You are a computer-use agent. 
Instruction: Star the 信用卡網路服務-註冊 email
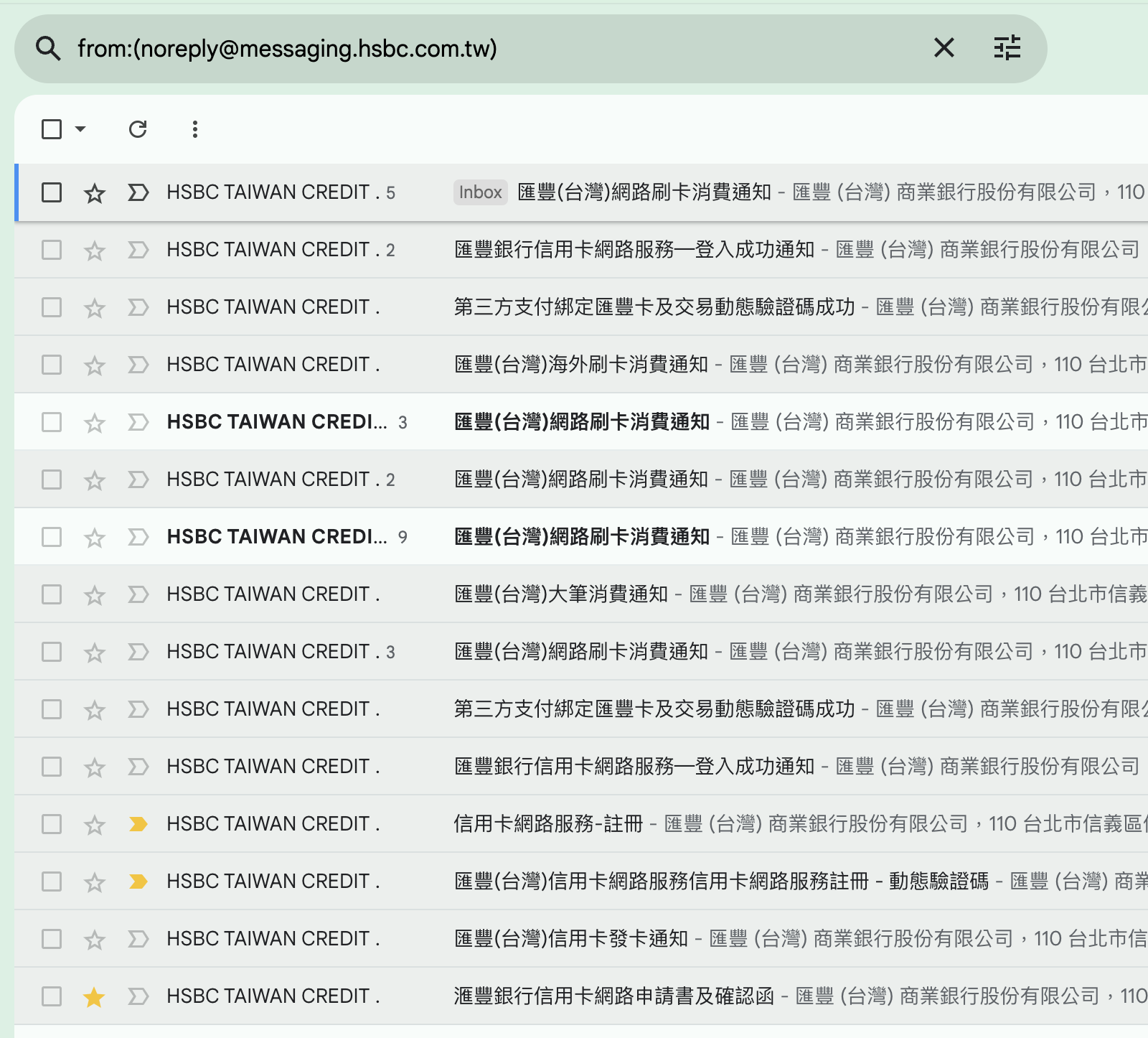click(x=95, y=825)
